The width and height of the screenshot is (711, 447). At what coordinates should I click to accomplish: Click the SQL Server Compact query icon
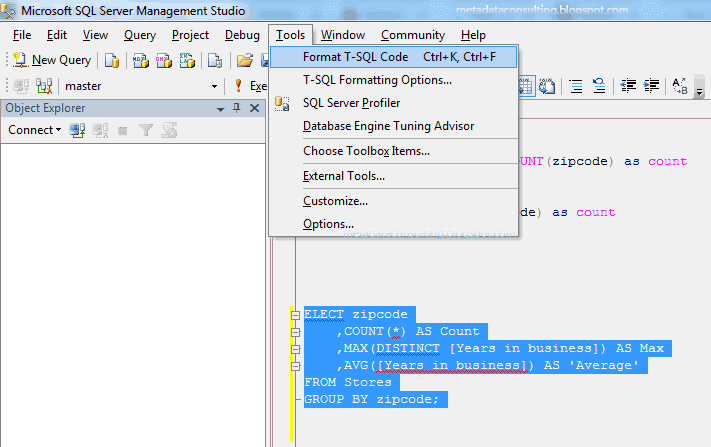pyautogui.click(x=215, y=60)
